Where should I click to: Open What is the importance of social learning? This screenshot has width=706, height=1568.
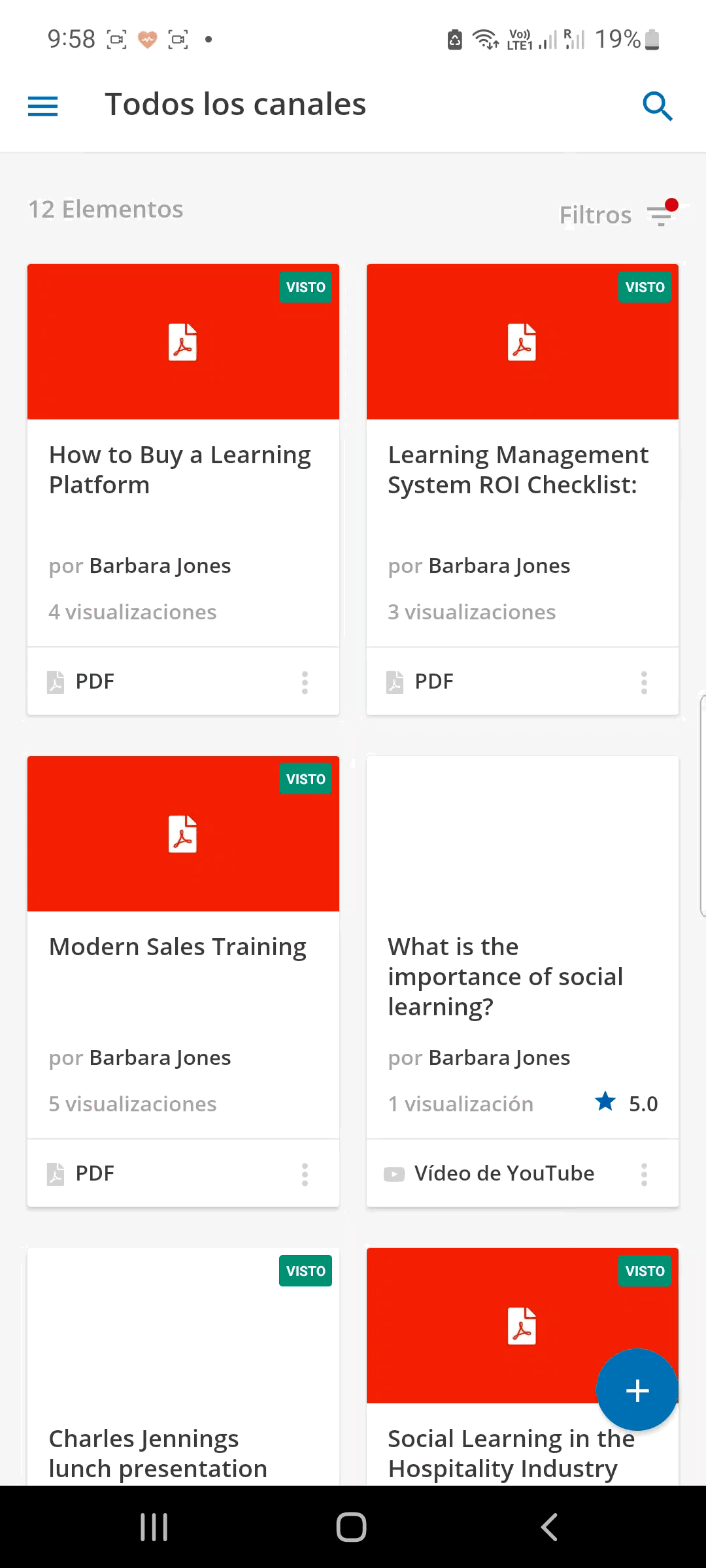coord(505,977)
